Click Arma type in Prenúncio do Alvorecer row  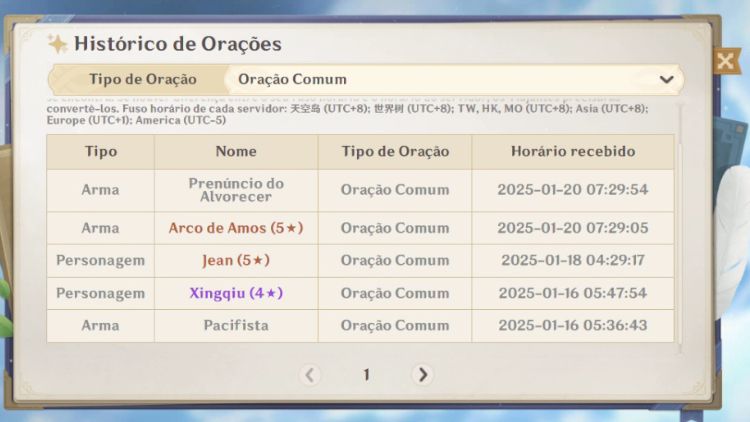[x=100, y=190]
